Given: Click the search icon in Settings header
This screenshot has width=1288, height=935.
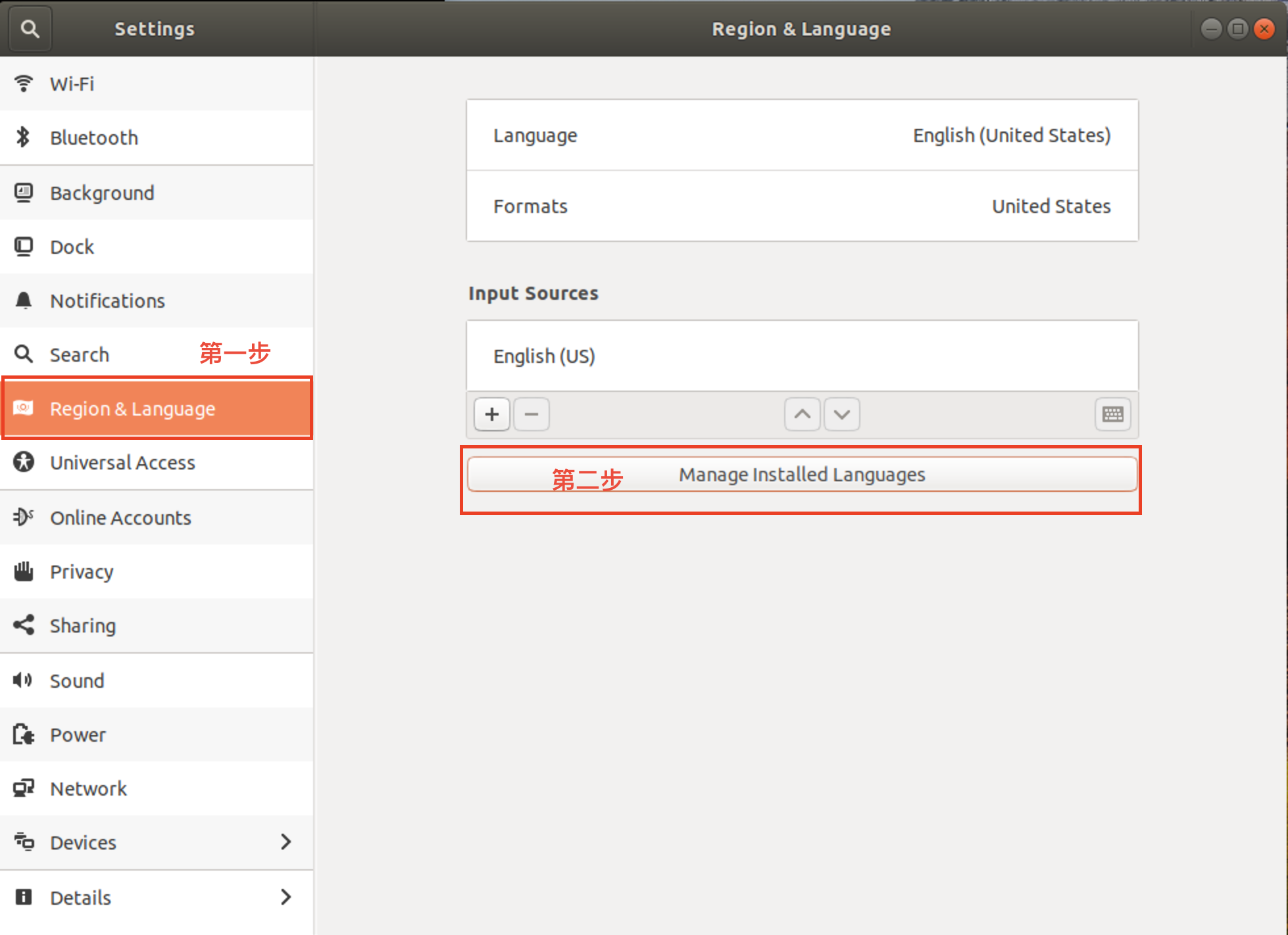Looking at the screenshot, I should tap(30, 29).
